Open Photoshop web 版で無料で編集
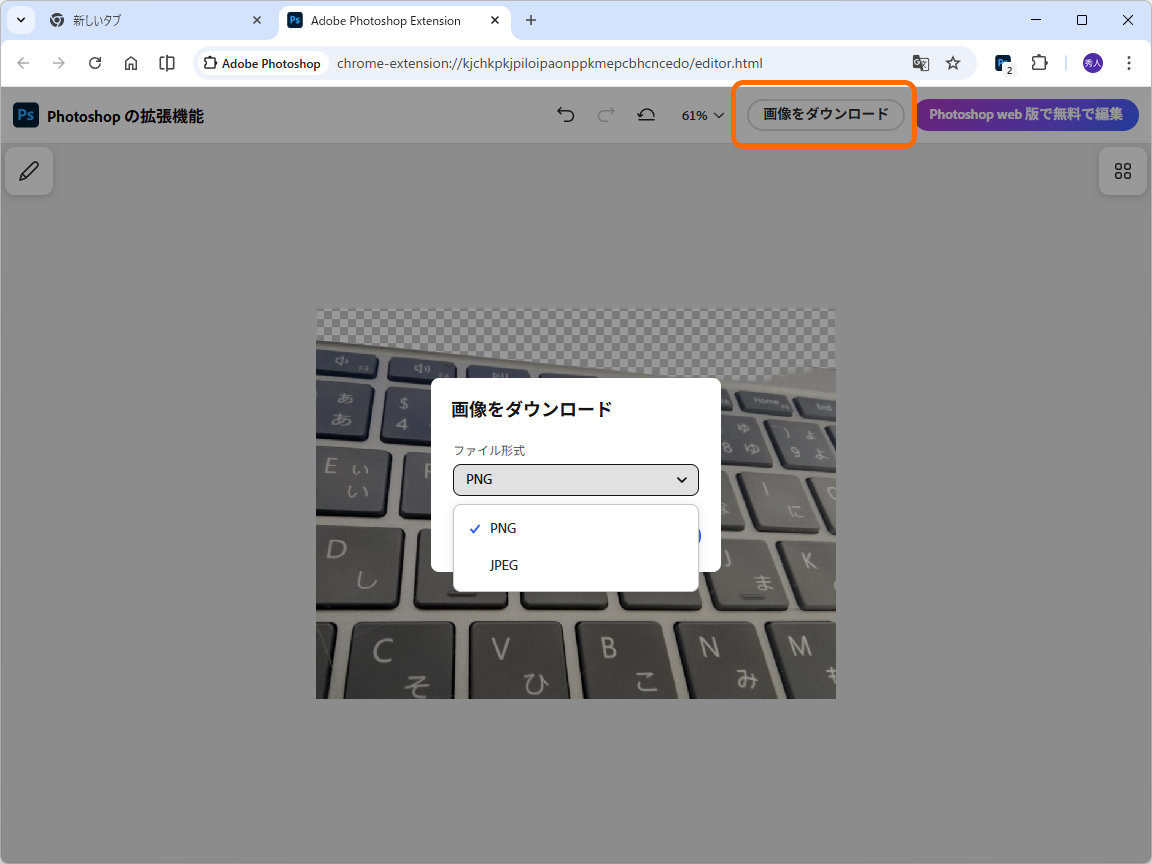Image resolution: width=1152 pixels, height=864 pixels. pos(1027,114)
